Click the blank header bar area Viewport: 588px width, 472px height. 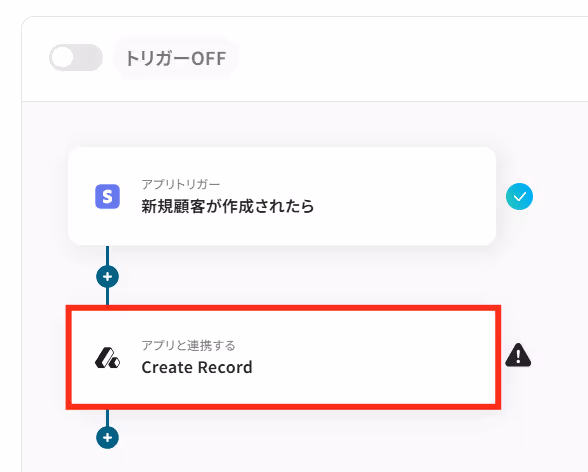pos(412,59)
